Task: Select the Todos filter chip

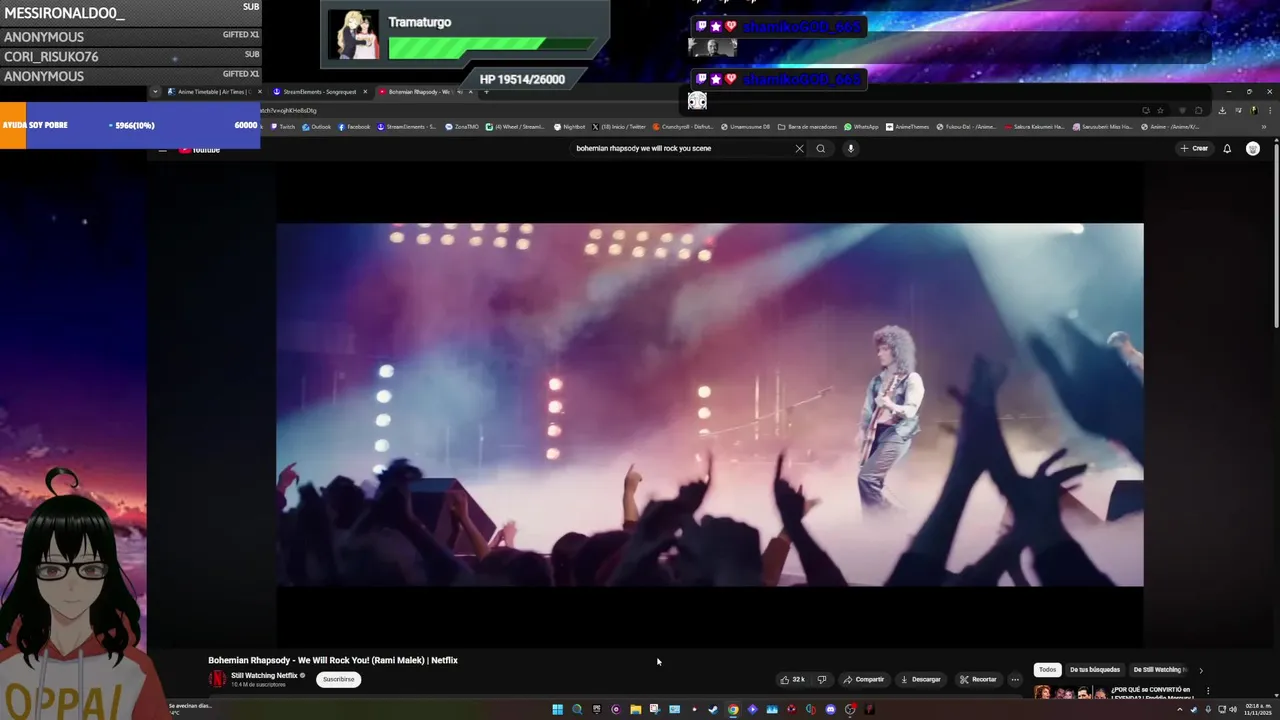Action: [x=1047, y=669]
